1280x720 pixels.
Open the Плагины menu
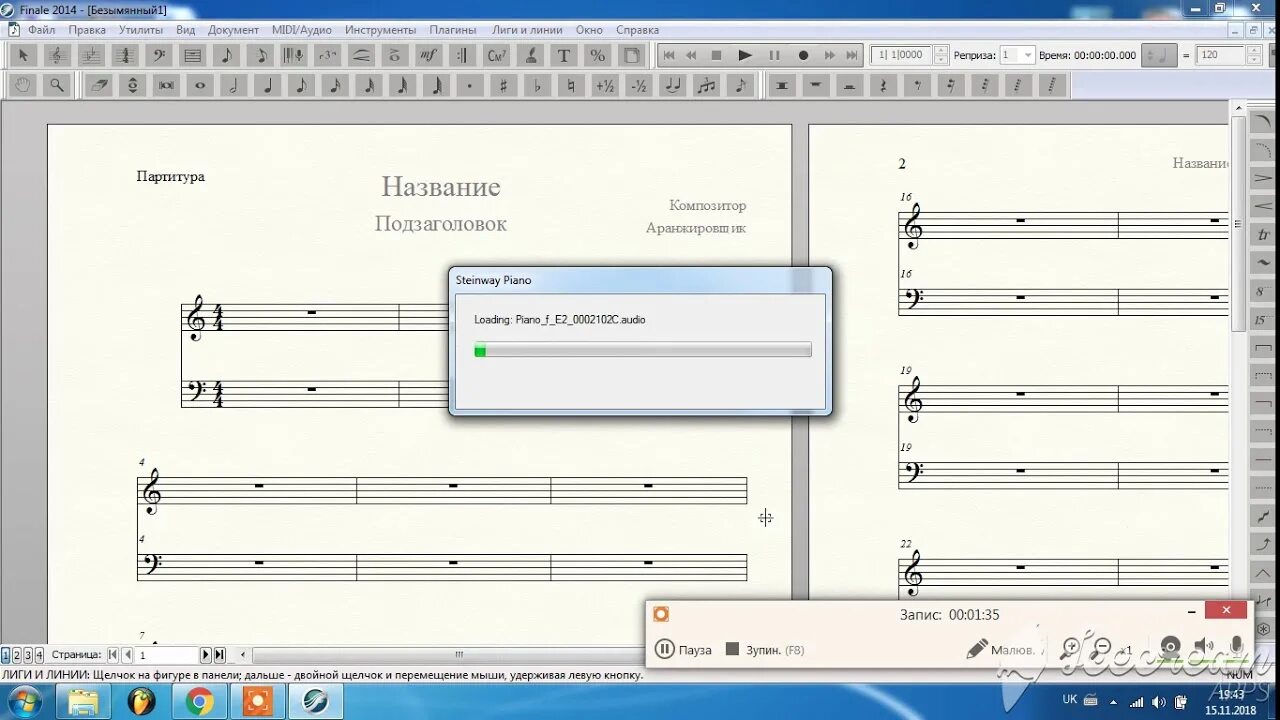click(452, 30)
